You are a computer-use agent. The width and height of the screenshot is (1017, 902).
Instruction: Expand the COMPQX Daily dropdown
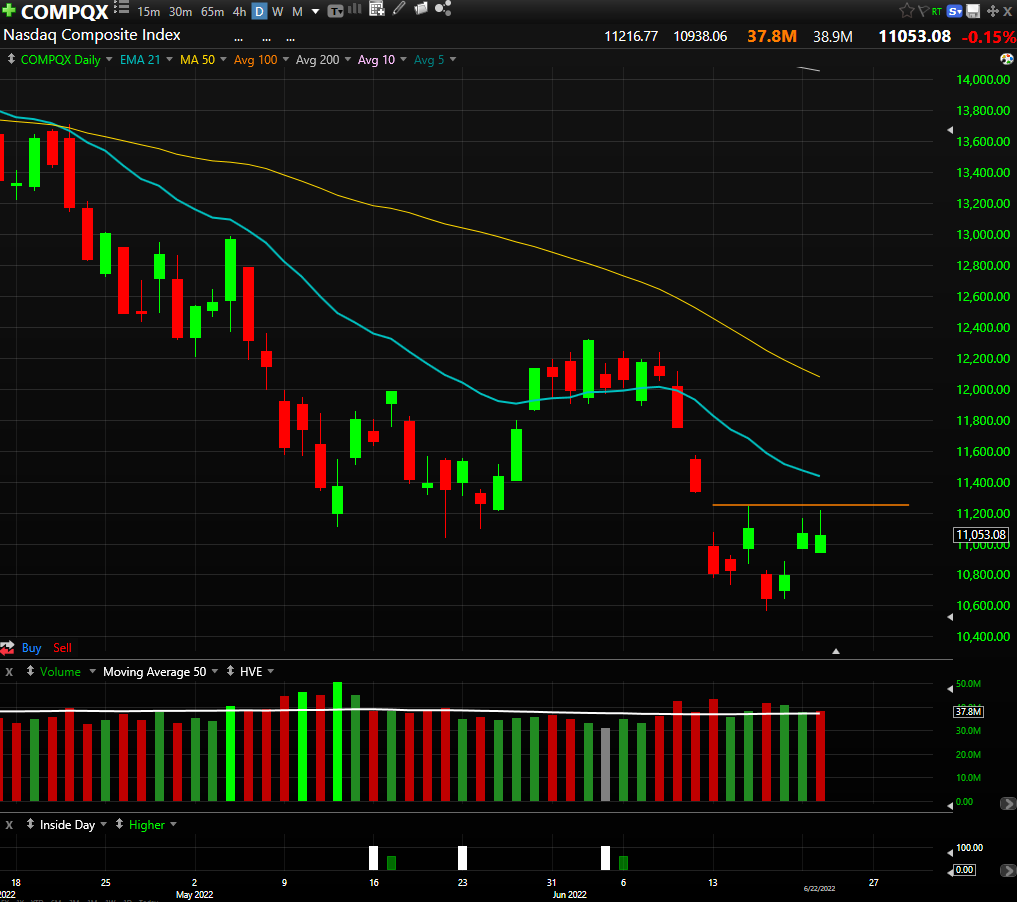[x=109, y=59]
